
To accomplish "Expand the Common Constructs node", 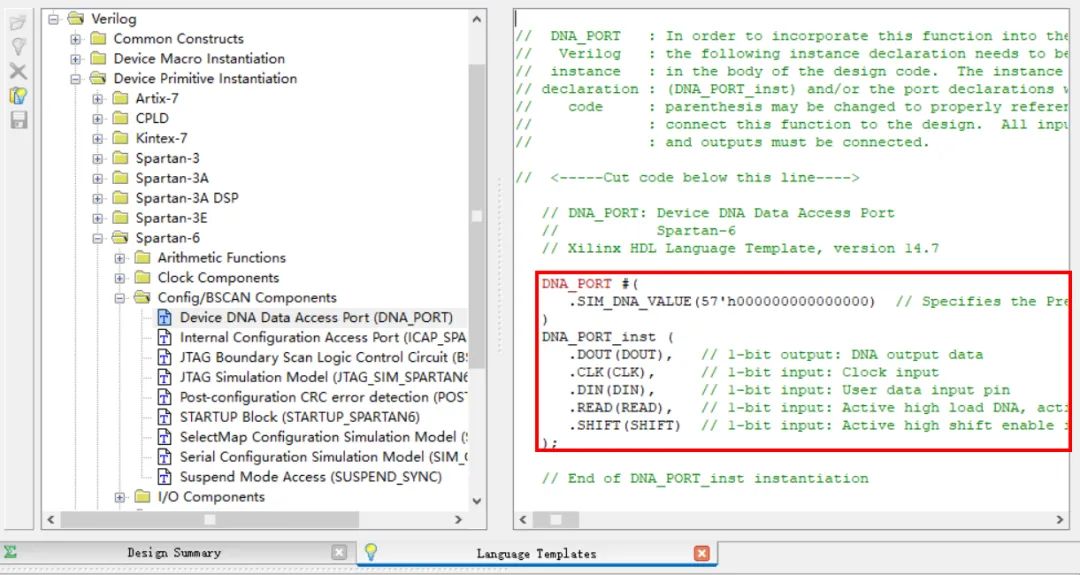I will 76,39.
